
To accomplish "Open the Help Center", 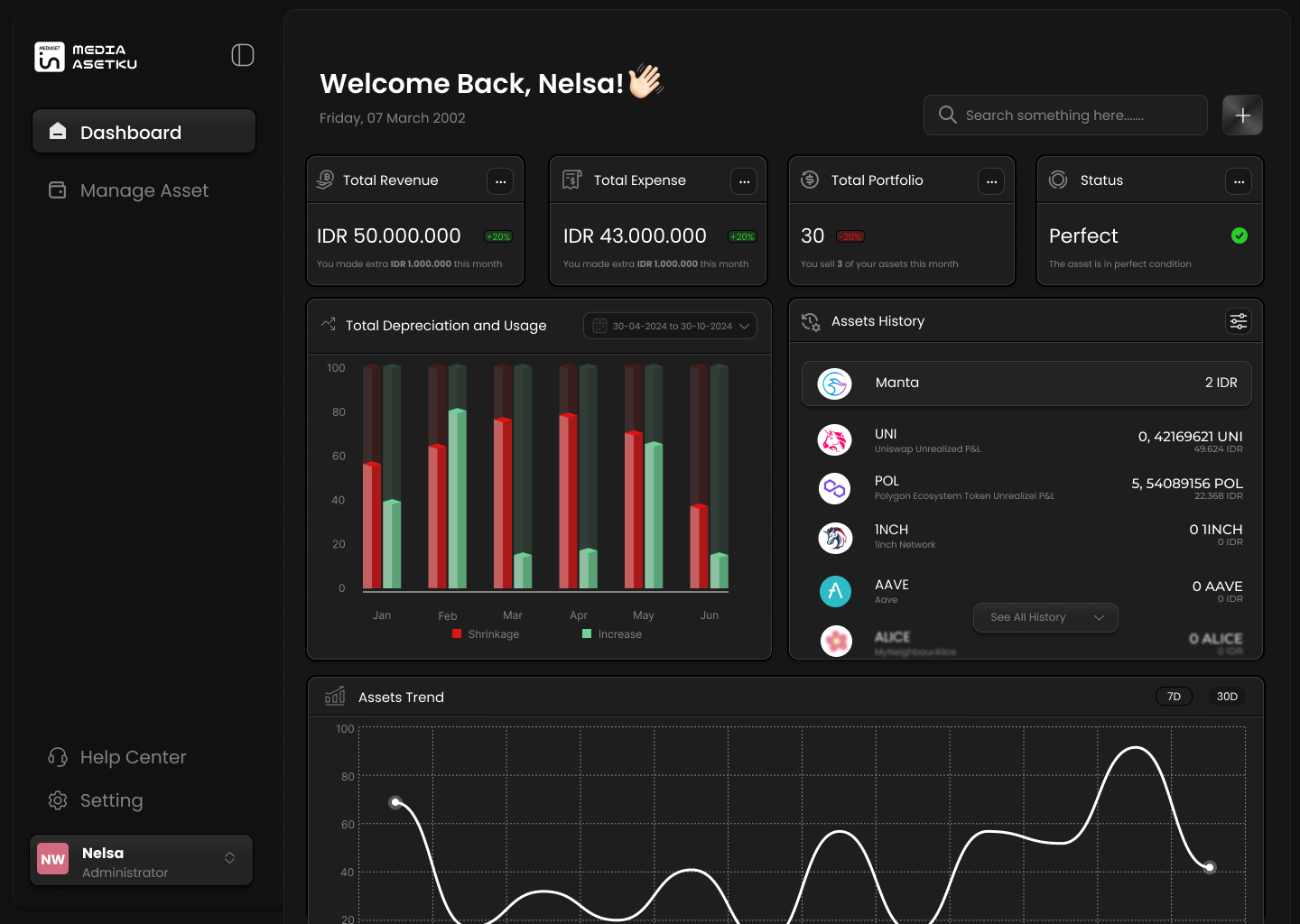I will (133, 757).
